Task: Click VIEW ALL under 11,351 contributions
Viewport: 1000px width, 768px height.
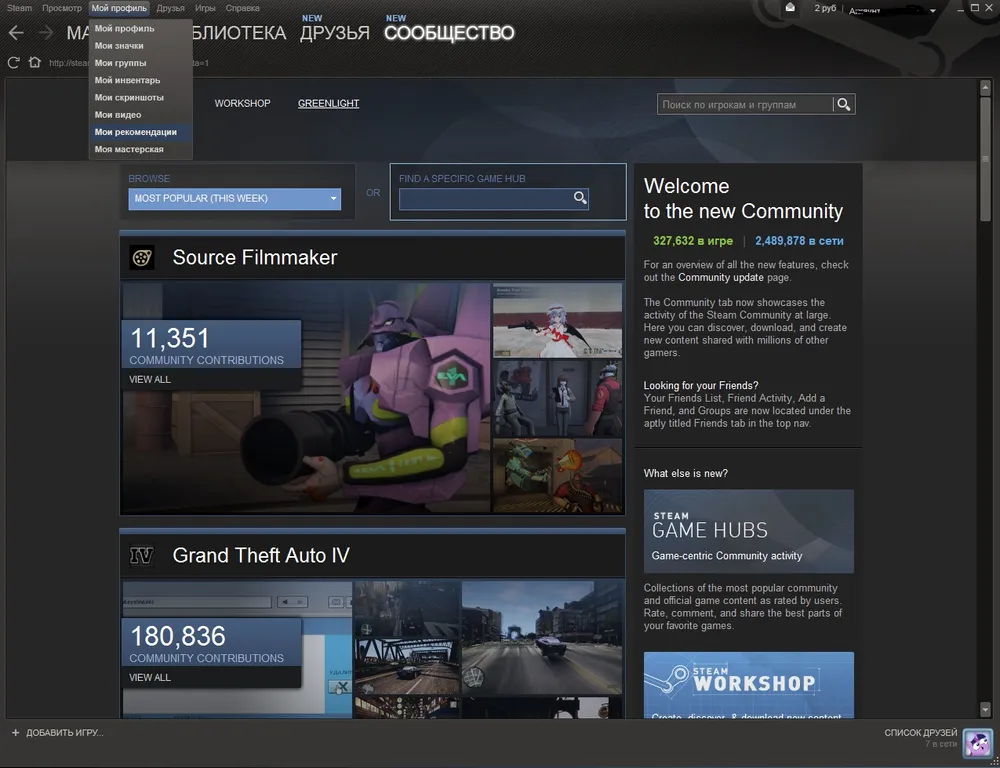Action: [x=150, y=380]
